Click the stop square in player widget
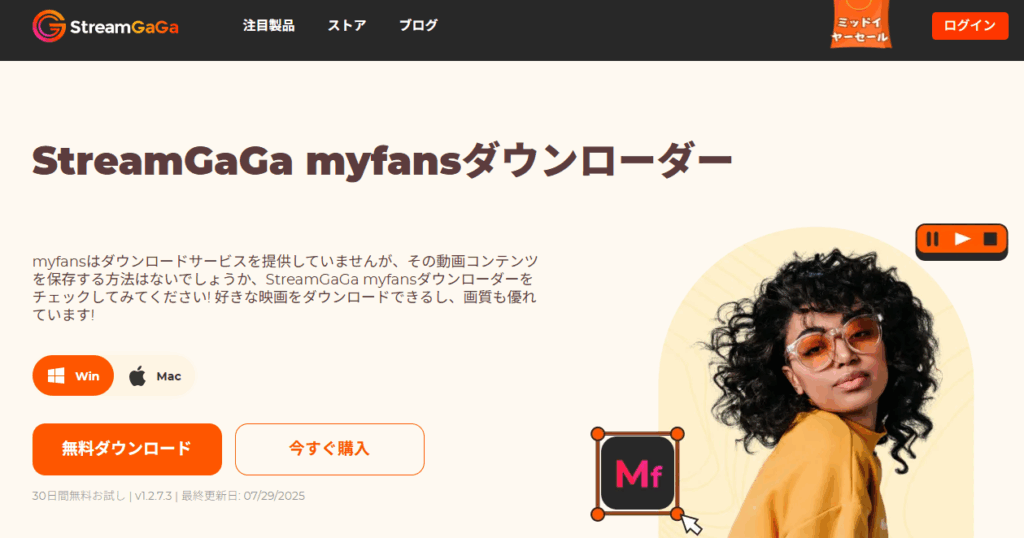This screenshot has height=538, width=1024. tap(991, 239)
